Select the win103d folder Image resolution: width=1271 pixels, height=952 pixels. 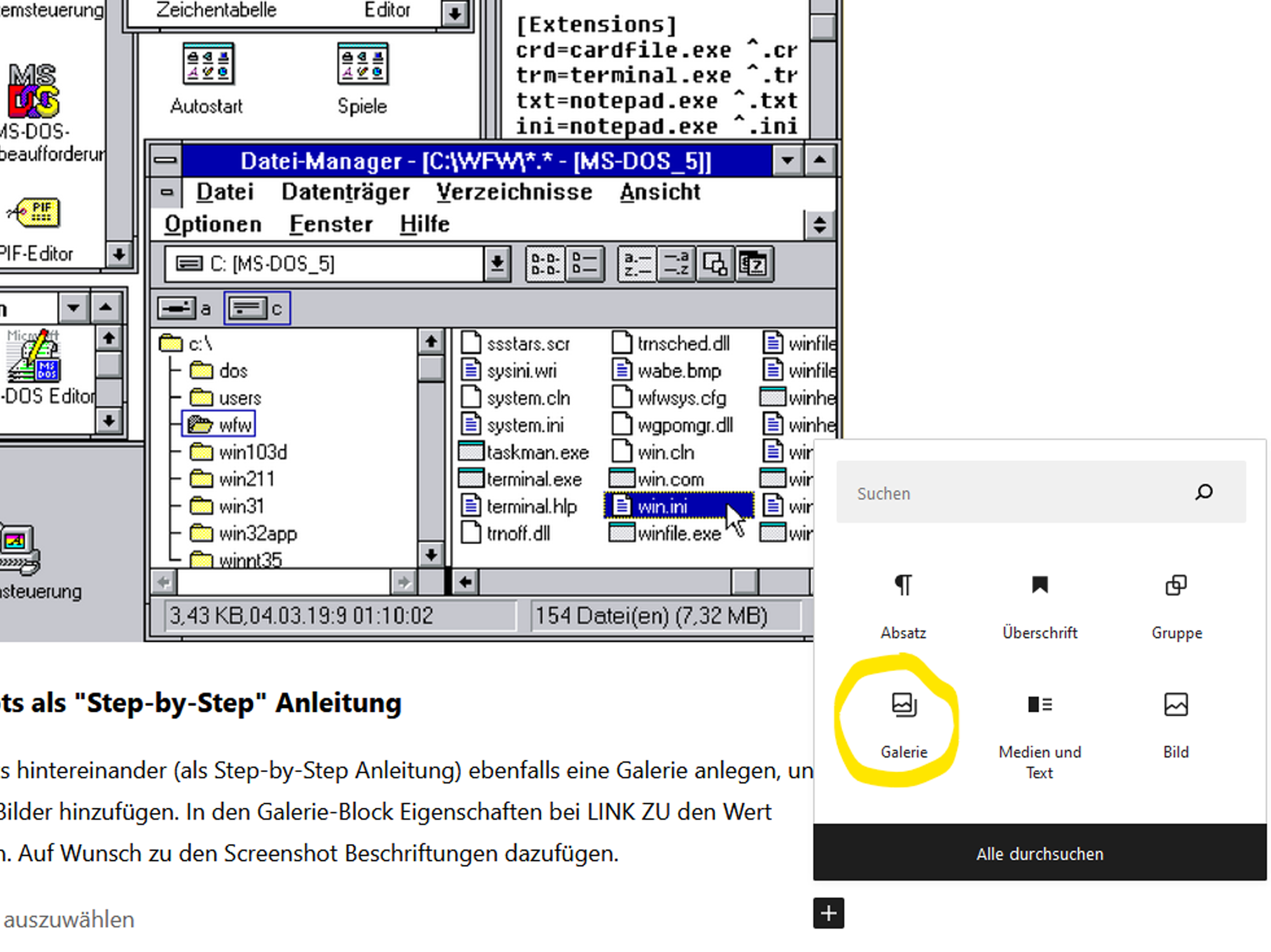[x=238, y=452]
